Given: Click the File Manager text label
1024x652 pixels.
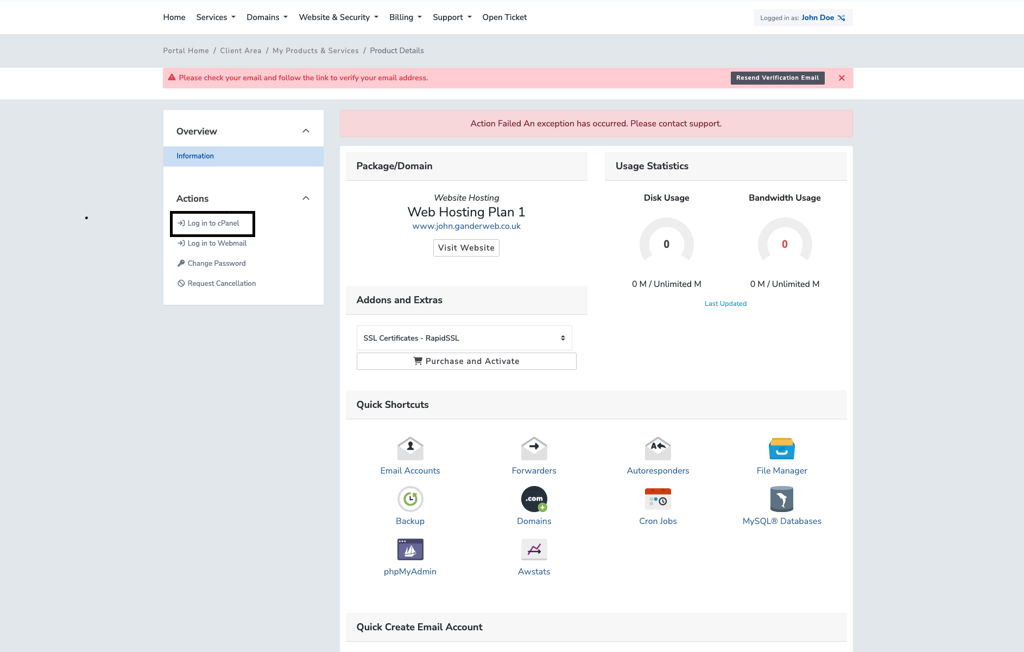Looking at the screenshot, I should tap(782, 470).
